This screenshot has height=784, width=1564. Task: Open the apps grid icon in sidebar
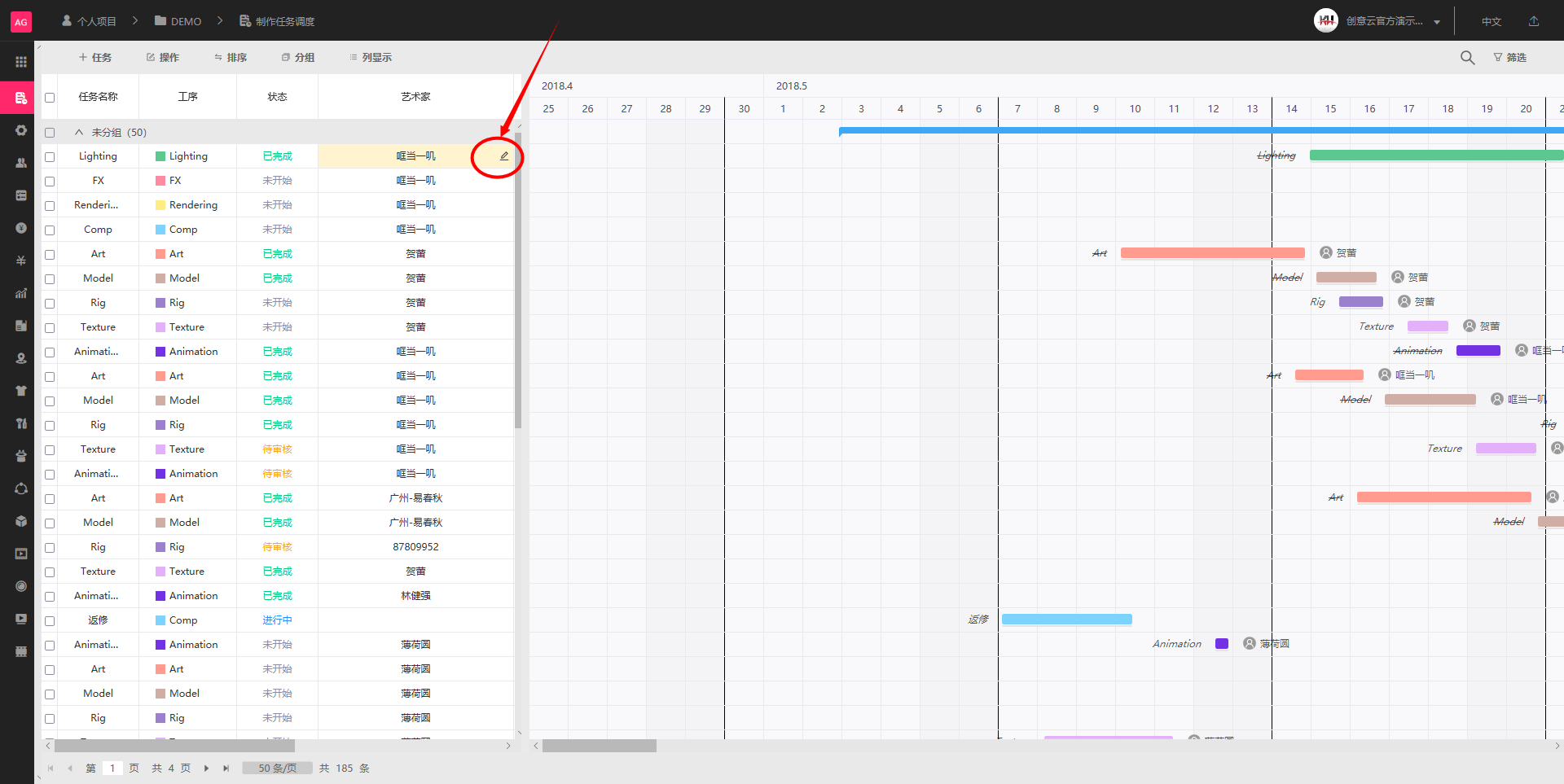(21, 62)
